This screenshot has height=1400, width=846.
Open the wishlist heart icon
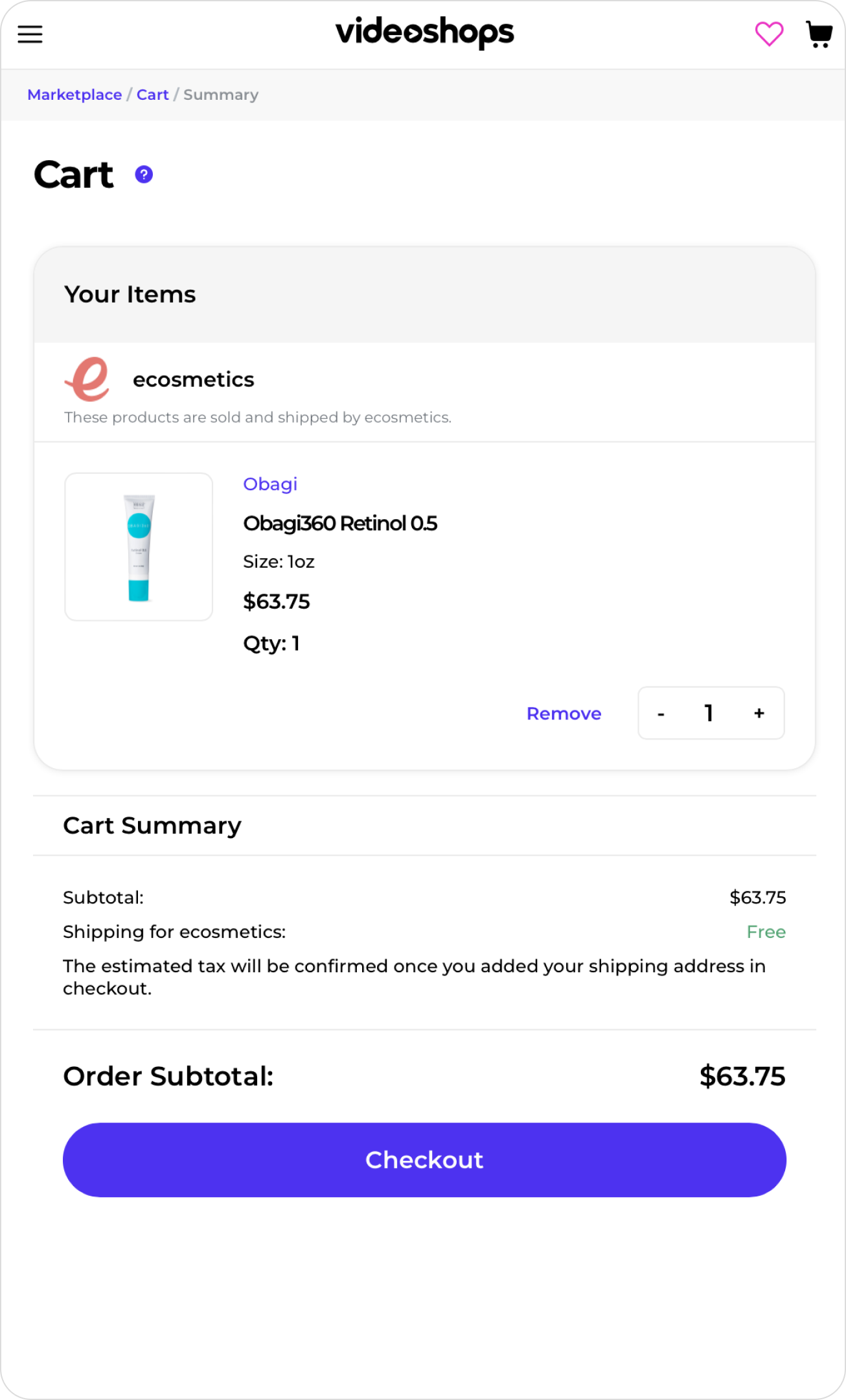point(769,34)
